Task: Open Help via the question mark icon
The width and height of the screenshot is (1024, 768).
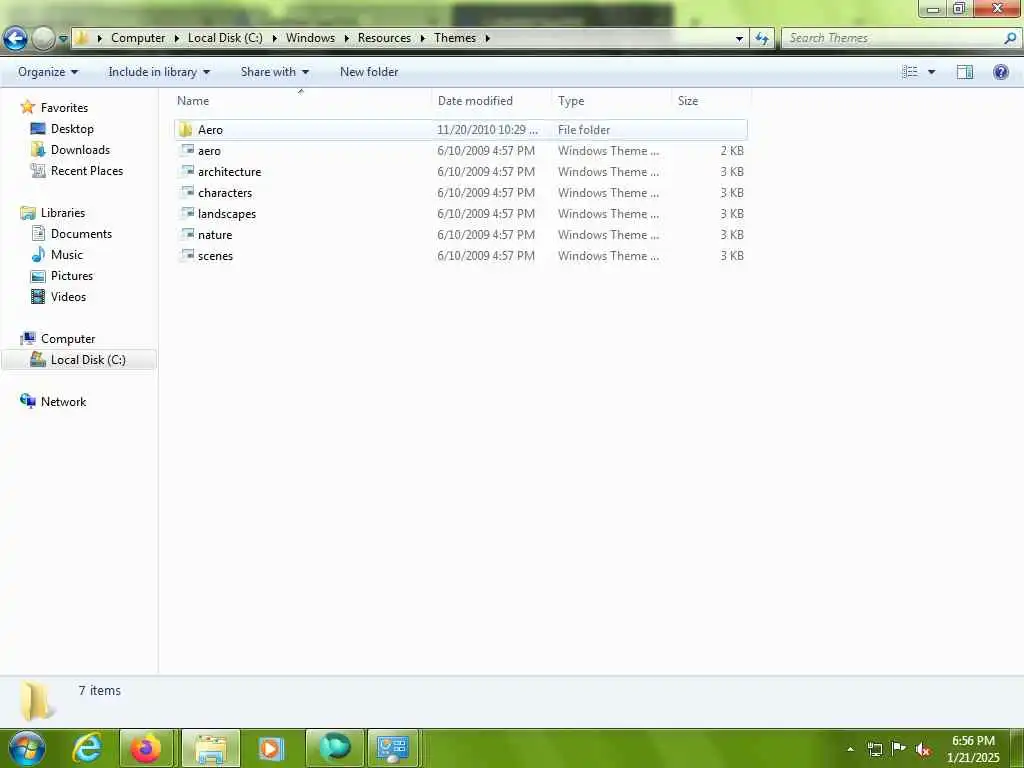Action: (x=1000, y=72)
